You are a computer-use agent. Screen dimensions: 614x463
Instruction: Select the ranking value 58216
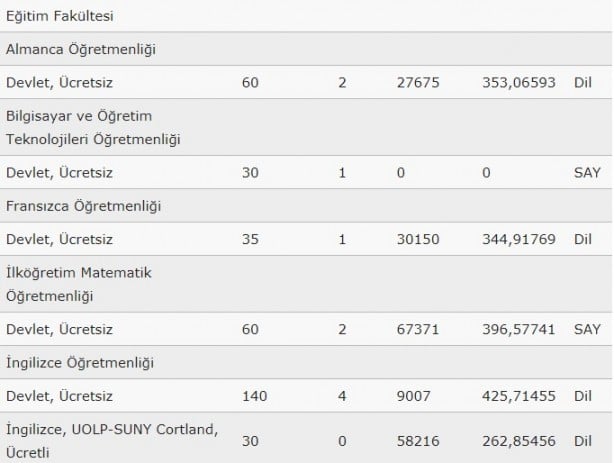418,441
